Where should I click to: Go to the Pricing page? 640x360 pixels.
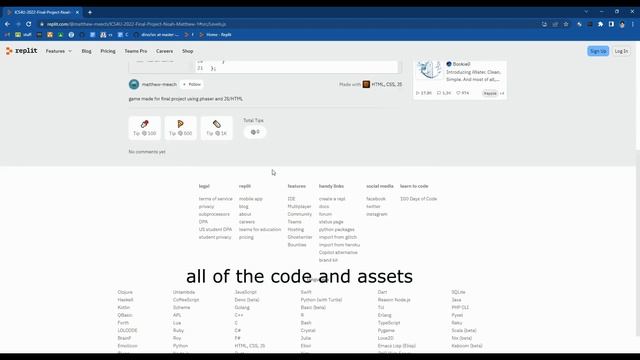[108, 51]
